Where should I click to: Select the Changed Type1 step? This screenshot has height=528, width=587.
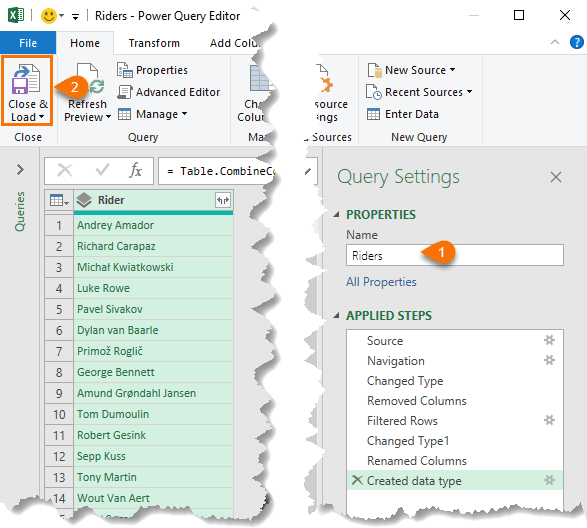point(454,441)
